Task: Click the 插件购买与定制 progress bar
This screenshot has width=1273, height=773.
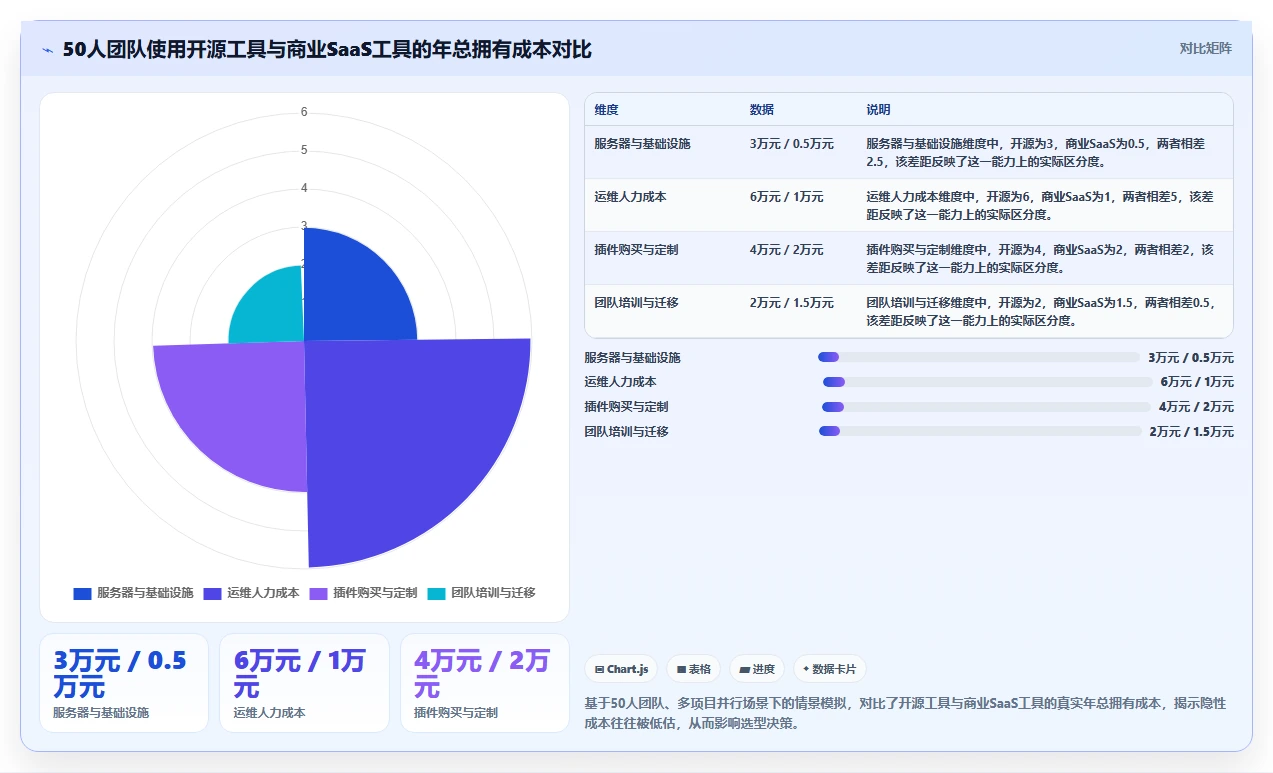Action: pos(986,407)
